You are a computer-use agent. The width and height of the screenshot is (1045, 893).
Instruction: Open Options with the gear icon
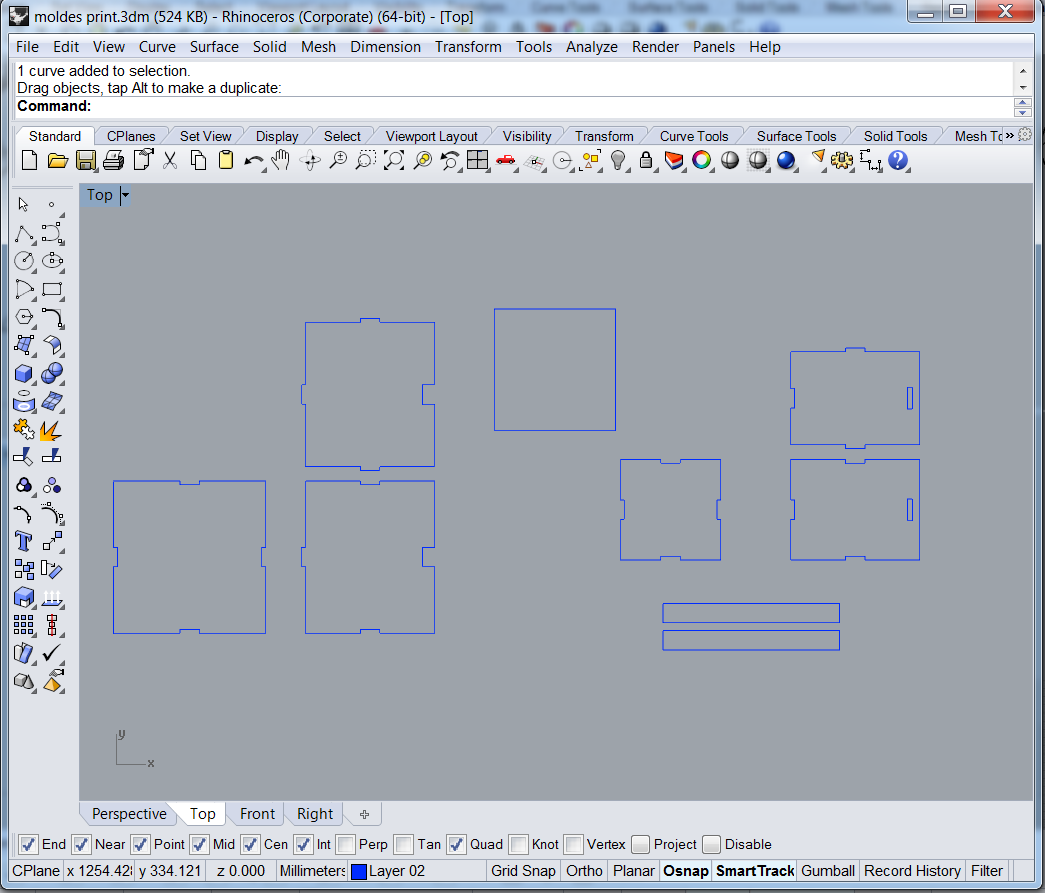842,161
